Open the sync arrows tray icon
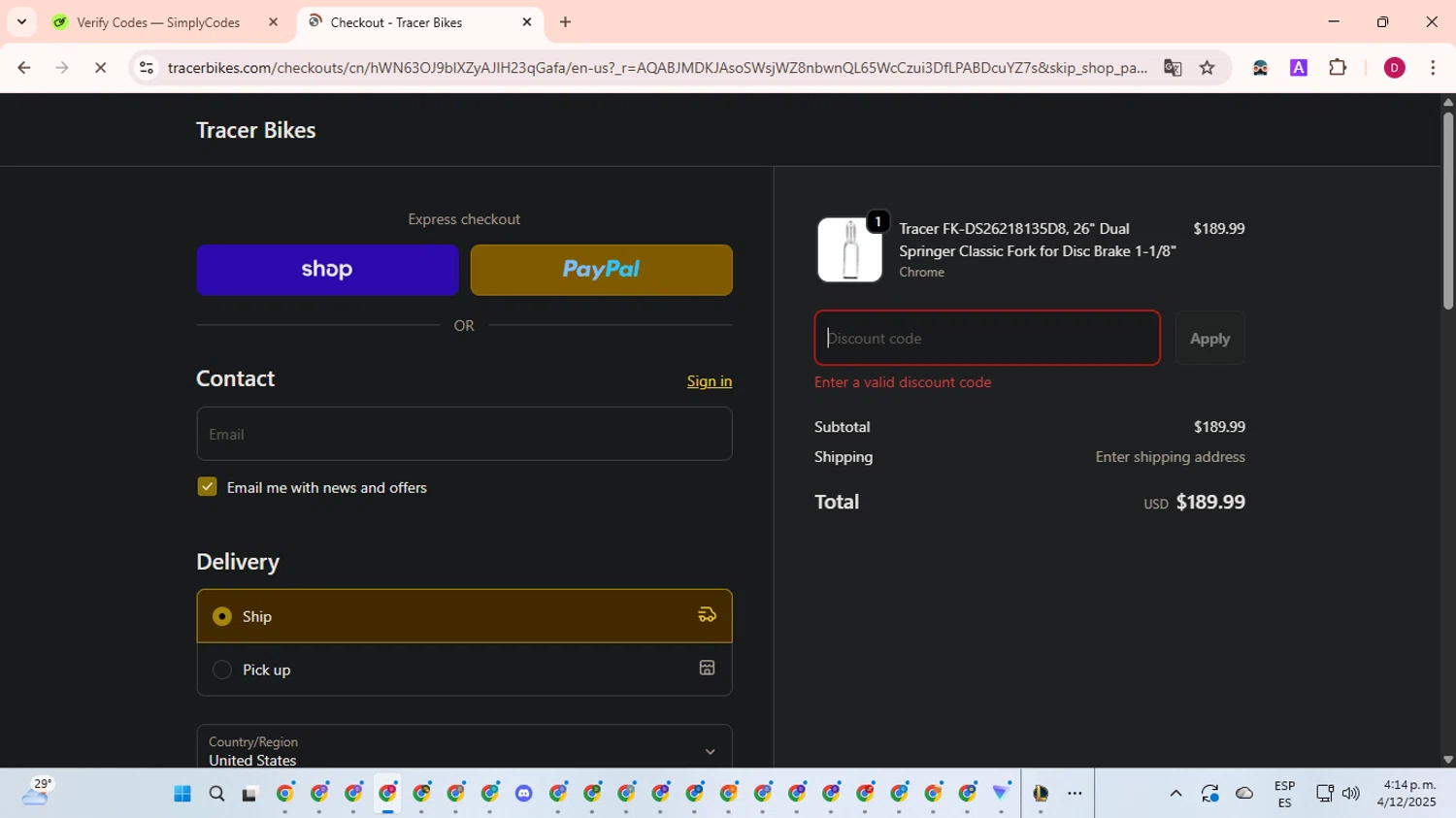Viewport: 1456px width, 818px height. pyautogui.click(x=1209, y=794)
